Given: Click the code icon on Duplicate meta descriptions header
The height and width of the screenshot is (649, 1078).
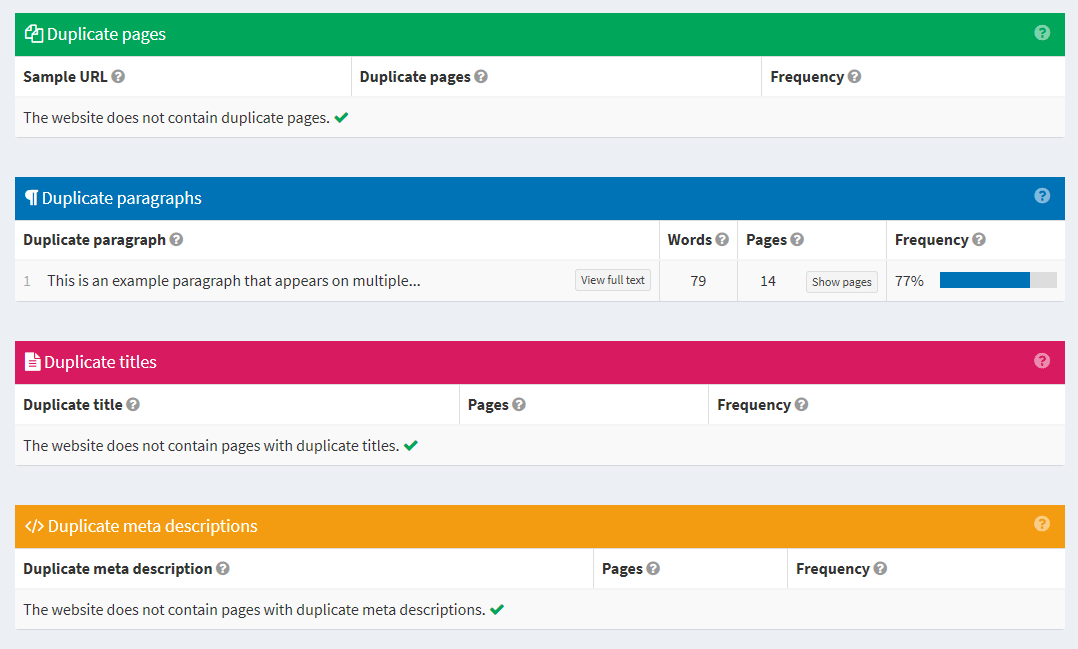Looking at the screenshot, I should point(34,525).
